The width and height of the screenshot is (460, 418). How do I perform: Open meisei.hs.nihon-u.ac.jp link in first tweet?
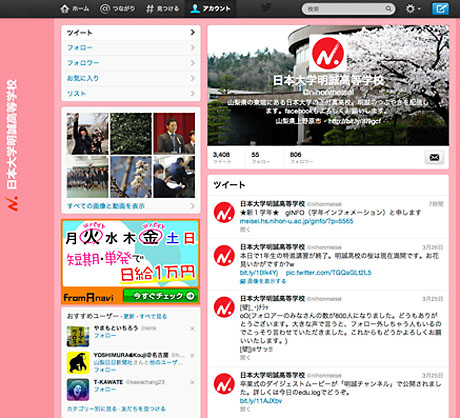click(x=296, y=221)
